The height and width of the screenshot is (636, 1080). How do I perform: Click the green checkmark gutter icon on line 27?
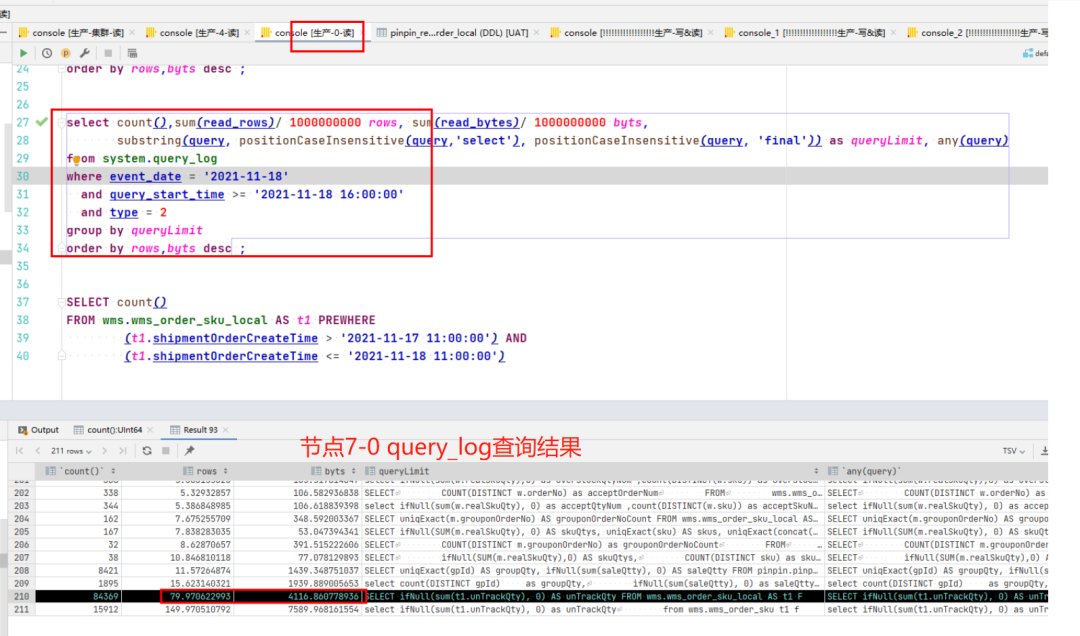tap(42, 122)
